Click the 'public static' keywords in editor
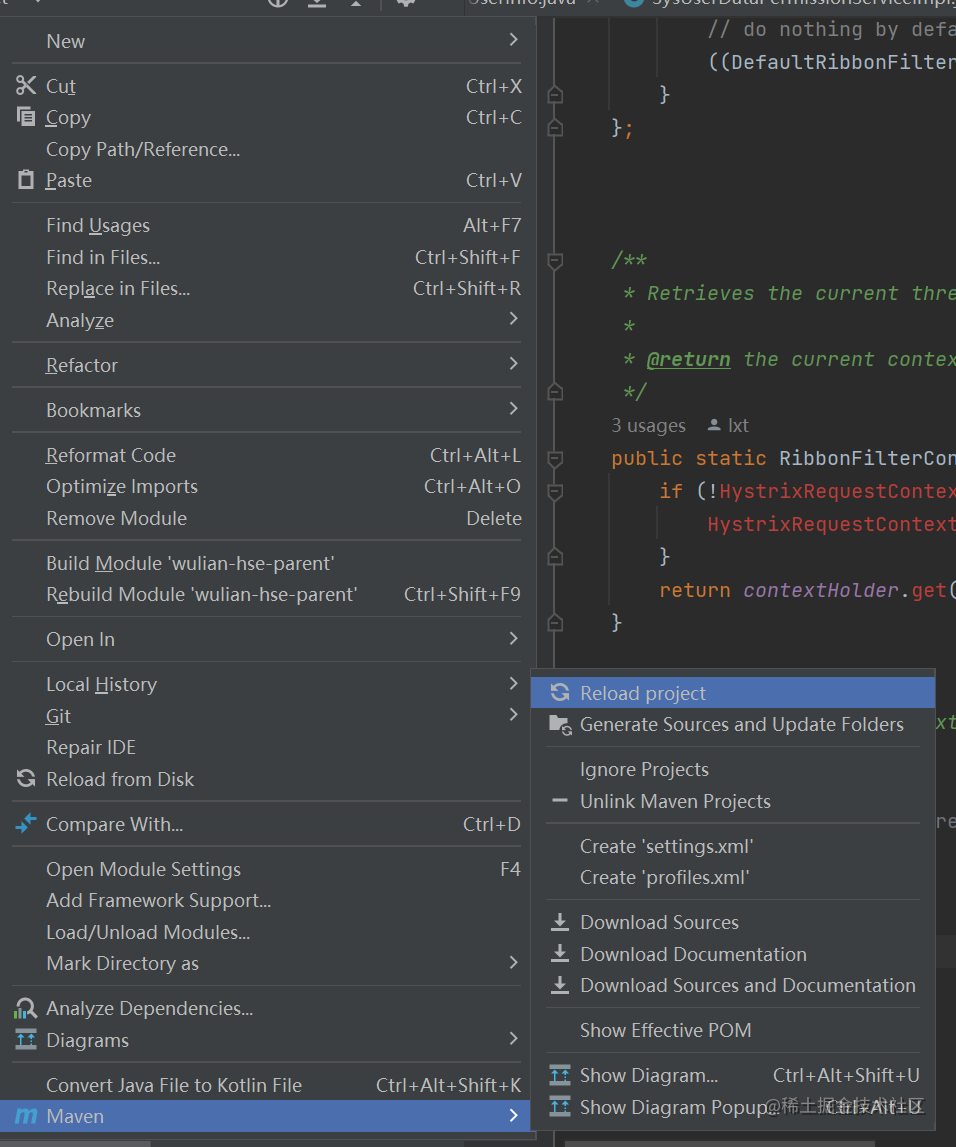 tap(689, 459)
